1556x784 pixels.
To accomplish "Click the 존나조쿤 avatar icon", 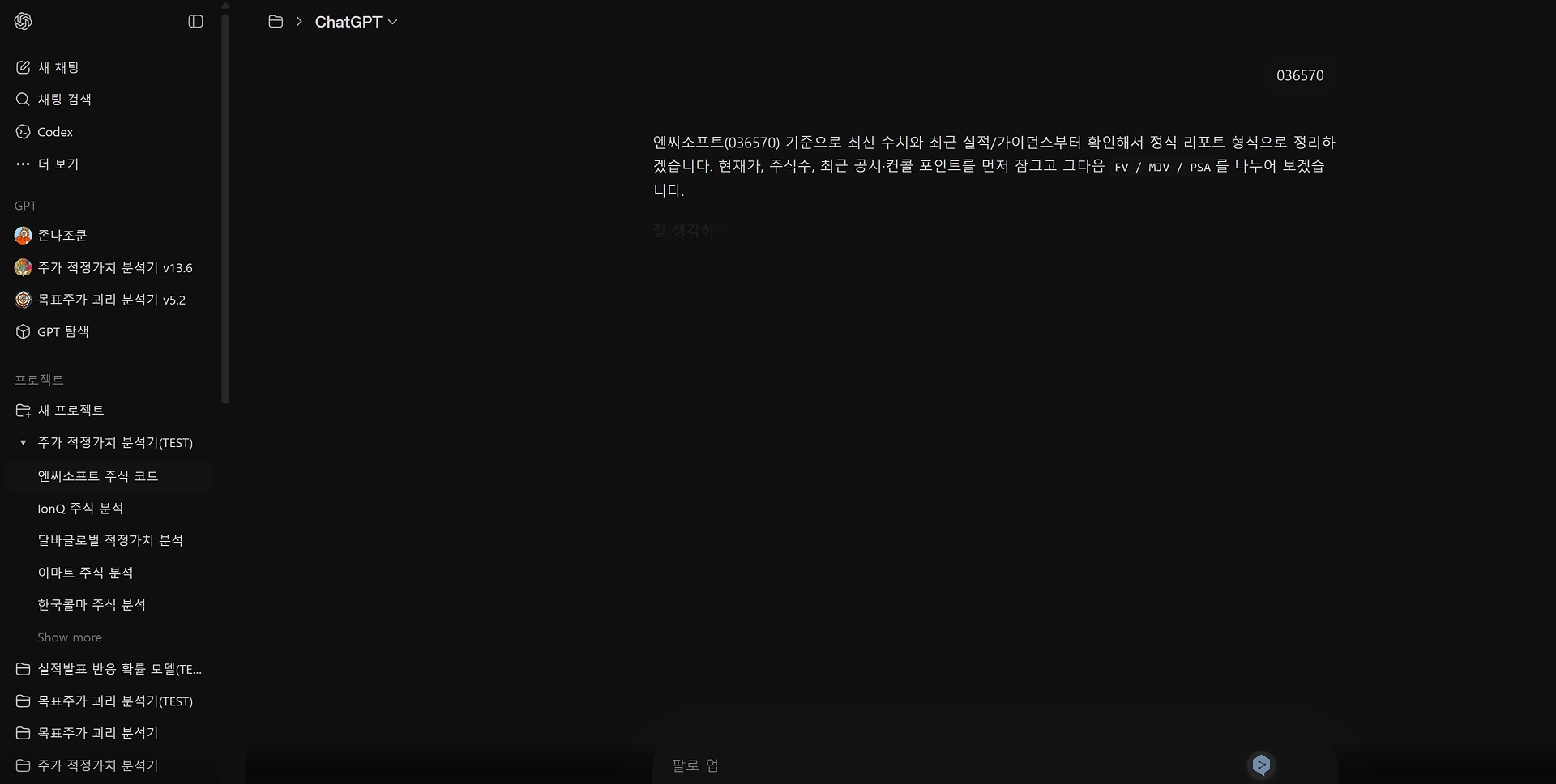I will point(23,236).
